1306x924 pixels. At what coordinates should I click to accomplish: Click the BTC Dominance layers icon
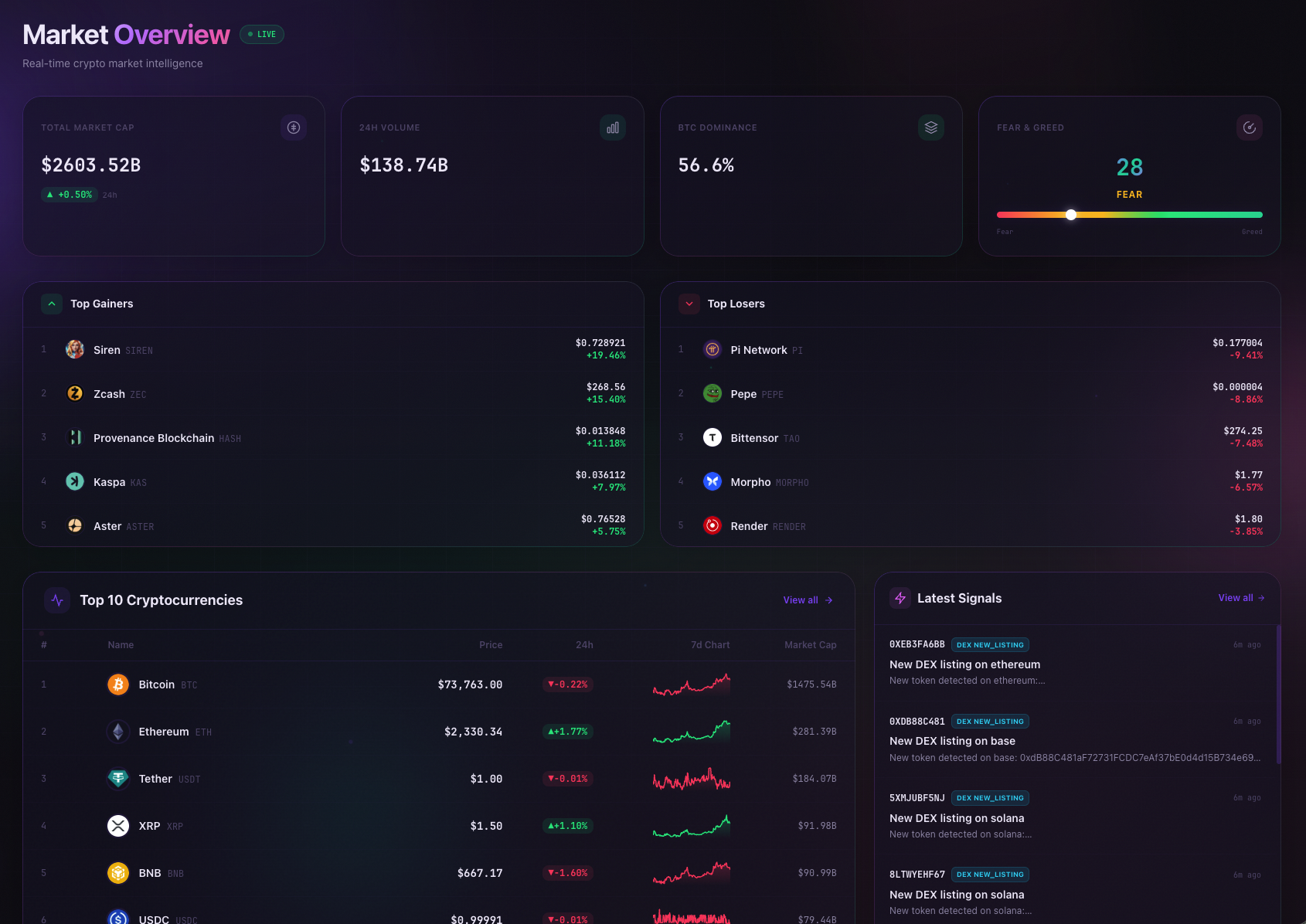point(931,127)
